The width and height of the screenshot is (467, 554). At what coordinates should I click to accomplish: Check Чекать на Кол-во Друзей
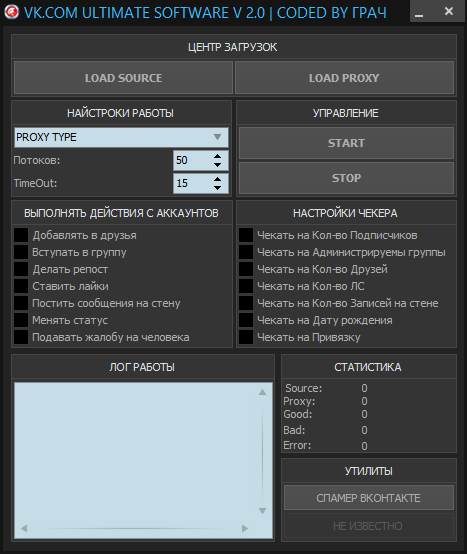pyautogui.click(x=246, y=269)
